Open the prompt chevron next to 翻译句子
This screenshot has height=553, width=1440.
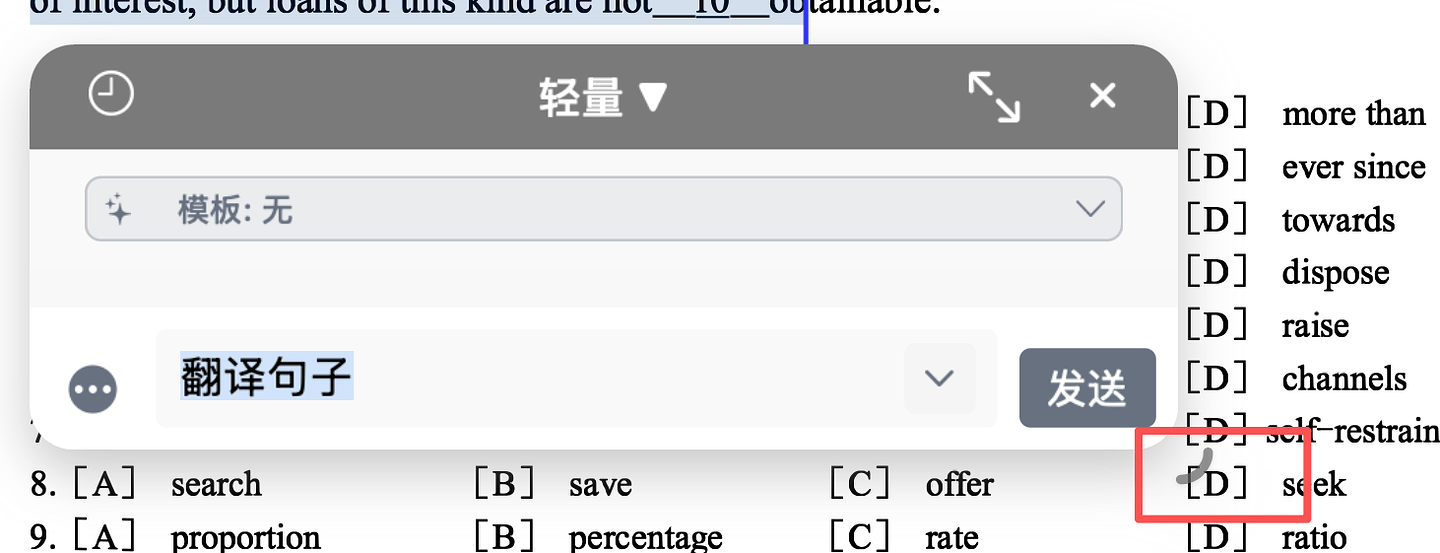point(939,378)
